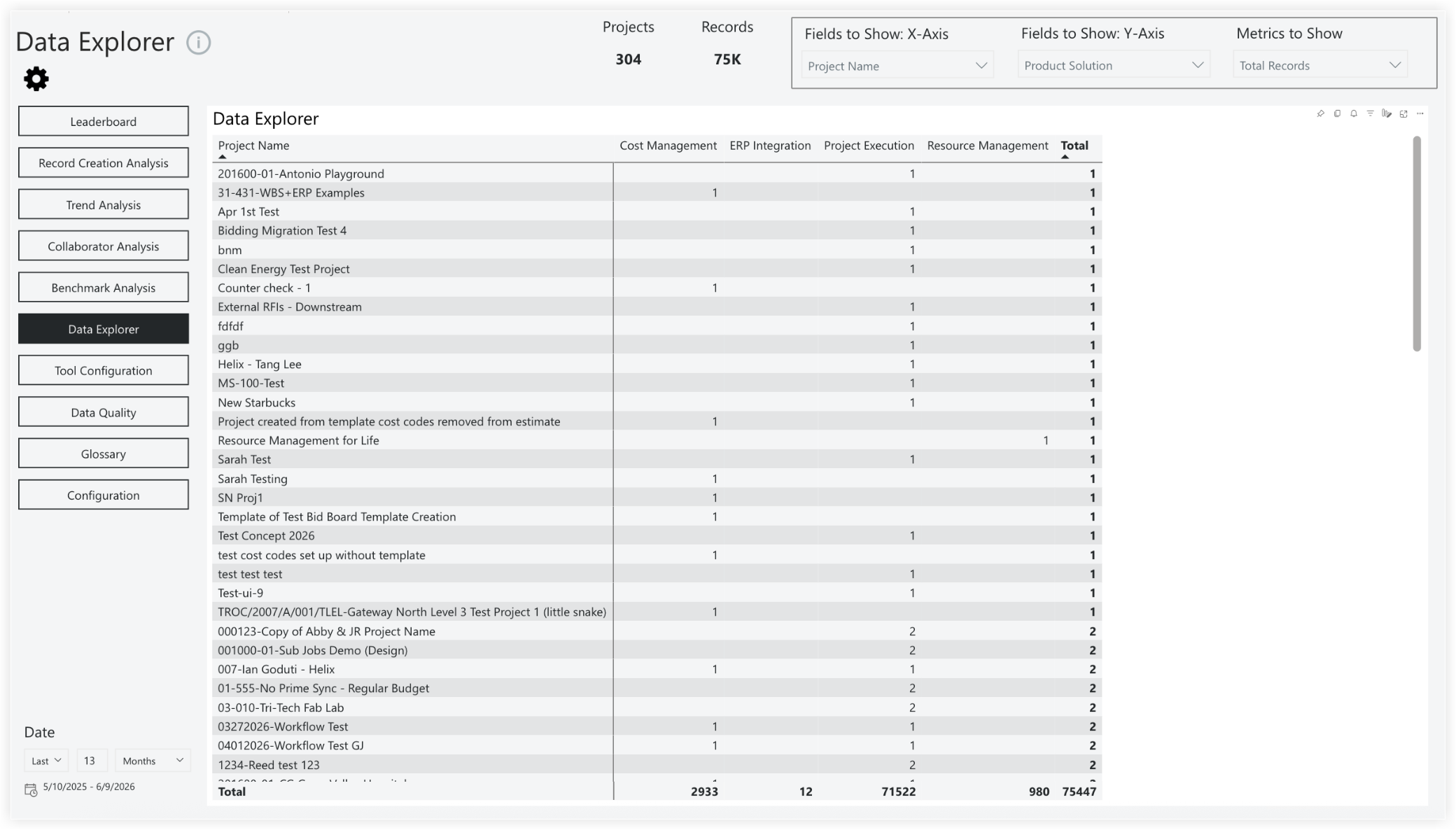
Task: Click the Total column header
Action: (1074, 146)
